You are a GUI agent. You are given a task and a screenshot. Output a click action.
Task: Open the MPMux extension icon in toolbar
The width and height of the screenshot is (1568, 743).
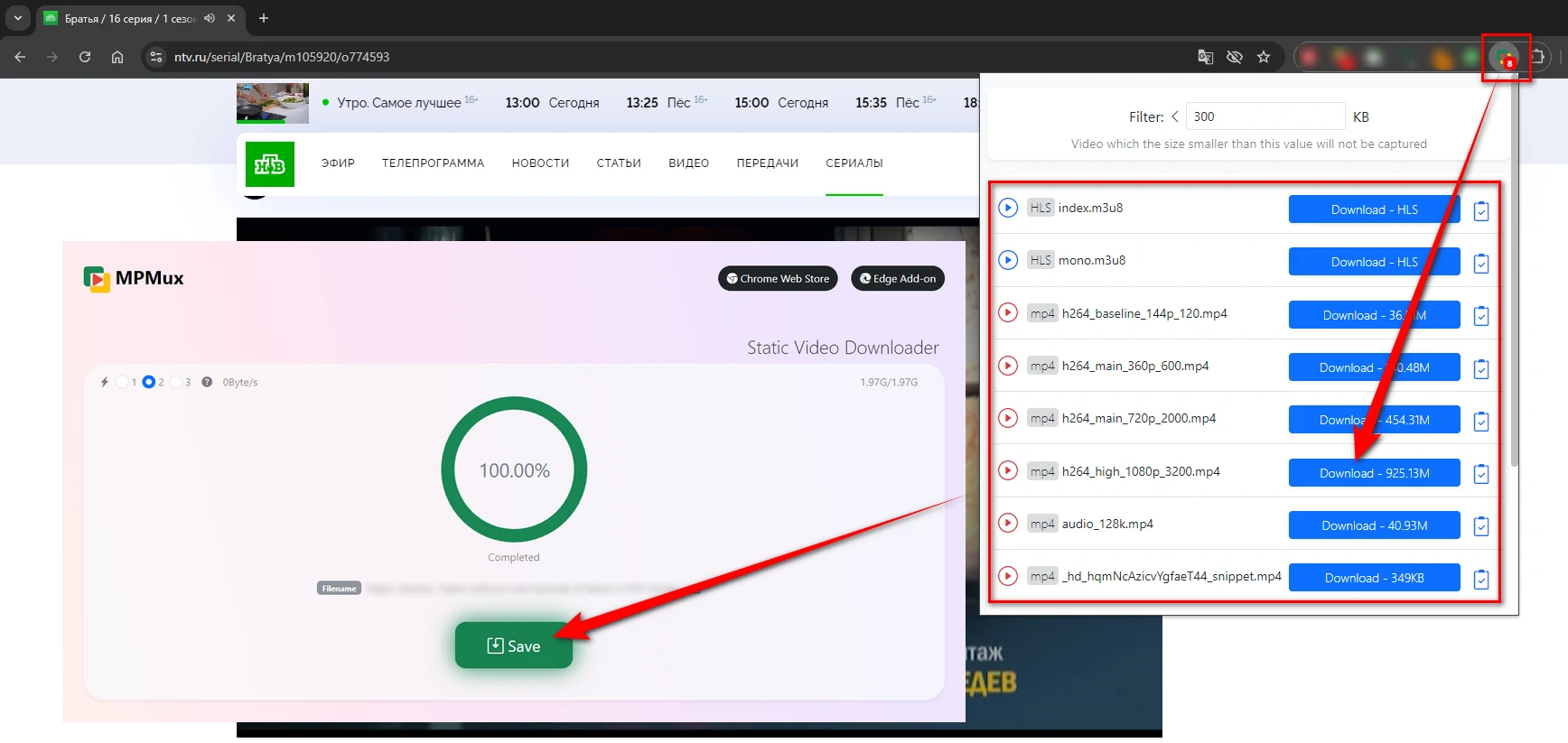1505,58
